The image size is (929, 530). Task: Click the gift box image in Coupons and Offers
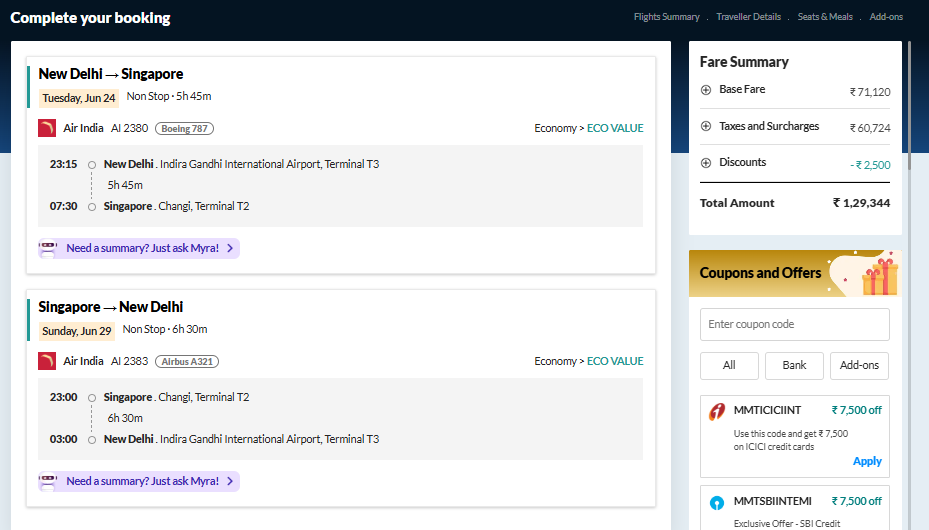coord(879,276)
